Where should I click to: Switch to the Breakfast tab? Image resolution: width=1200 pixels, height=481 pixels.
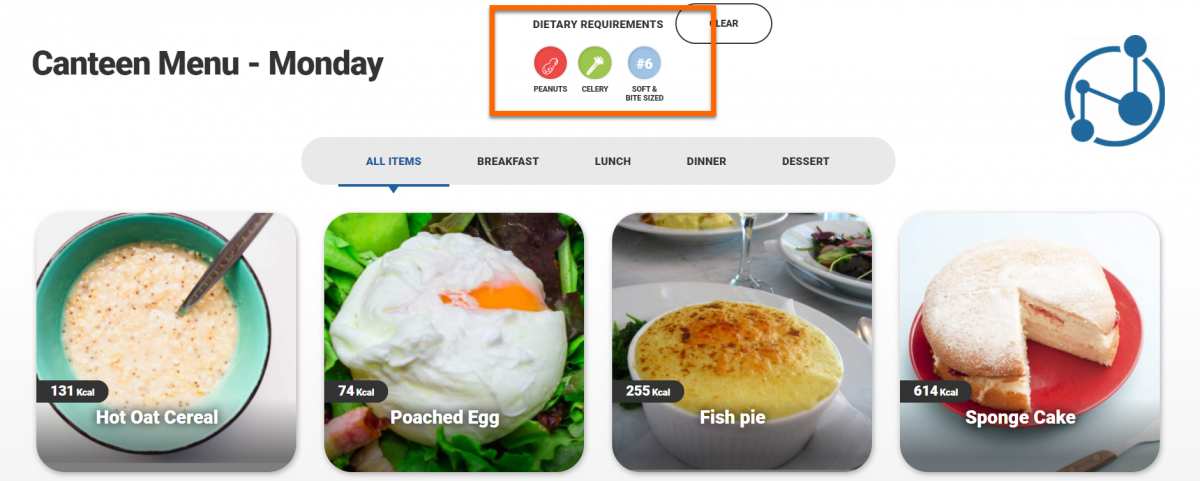coord(508,161)
